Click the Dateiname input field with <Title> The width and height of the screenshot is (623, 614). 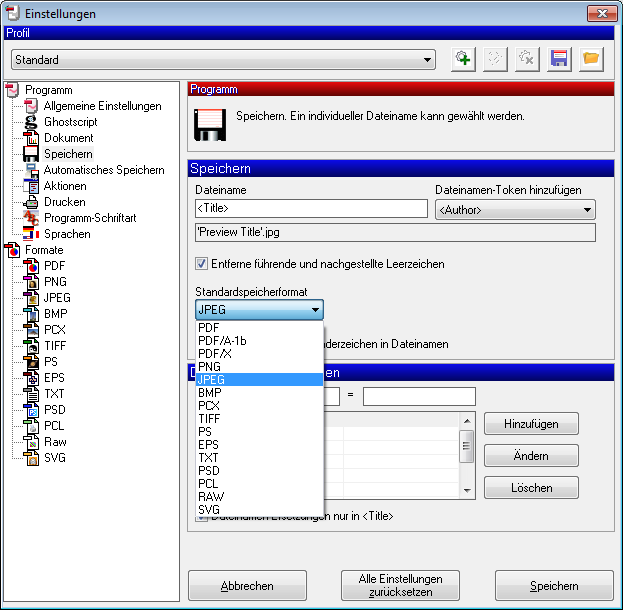point(311,208)
